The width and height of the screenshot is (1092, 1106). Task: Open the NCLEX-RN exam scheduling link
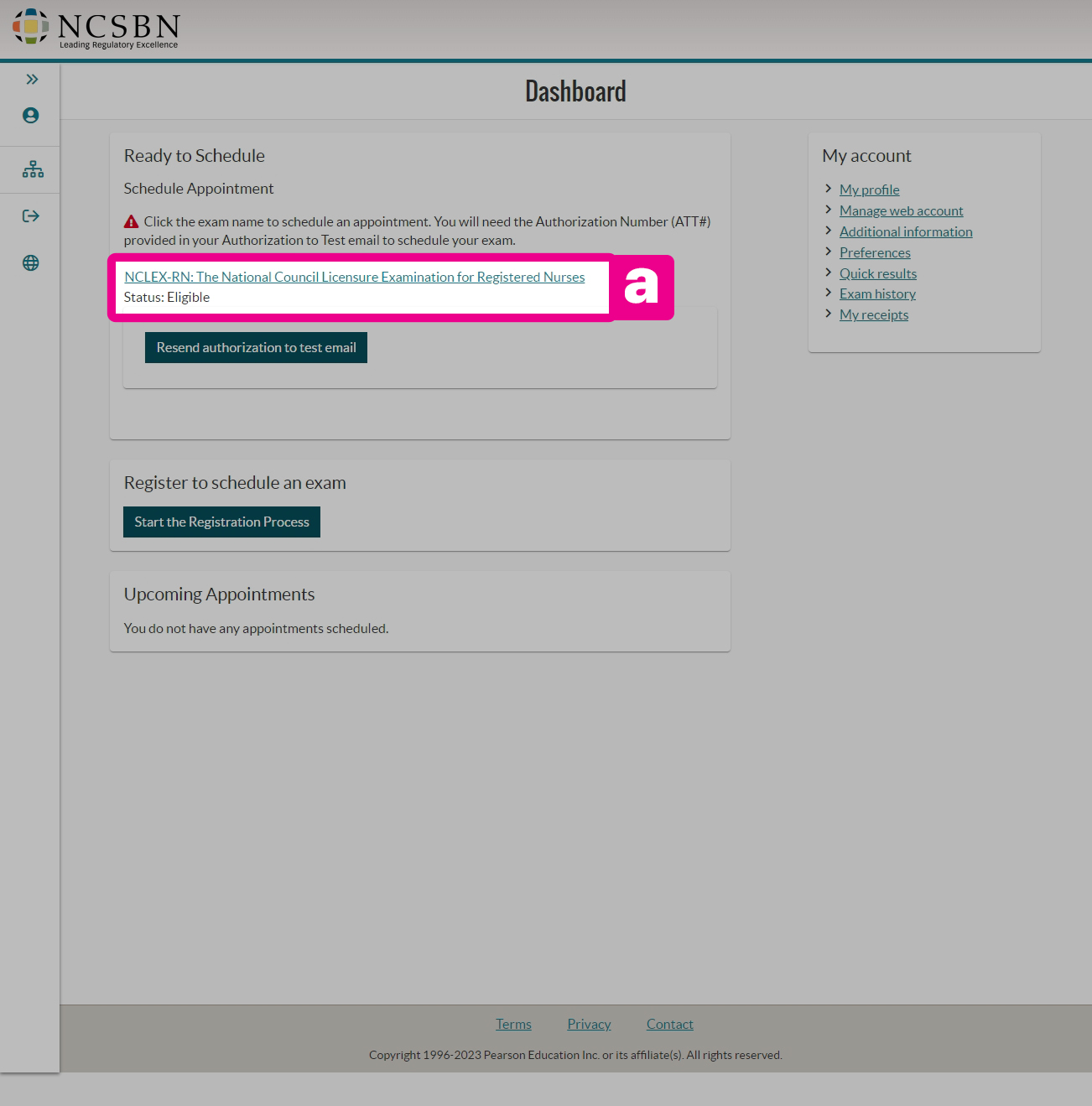pos(355,277)
